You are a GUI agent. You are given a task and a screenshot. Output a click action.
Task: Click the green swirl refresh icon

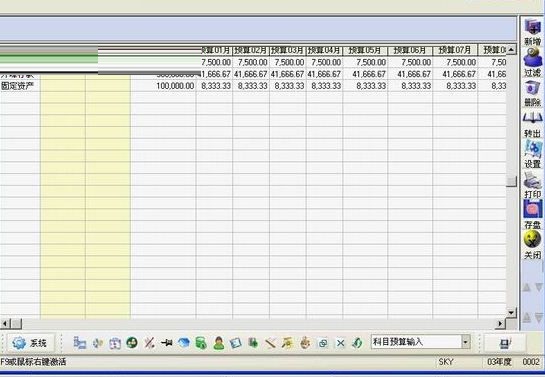[357, 343]
